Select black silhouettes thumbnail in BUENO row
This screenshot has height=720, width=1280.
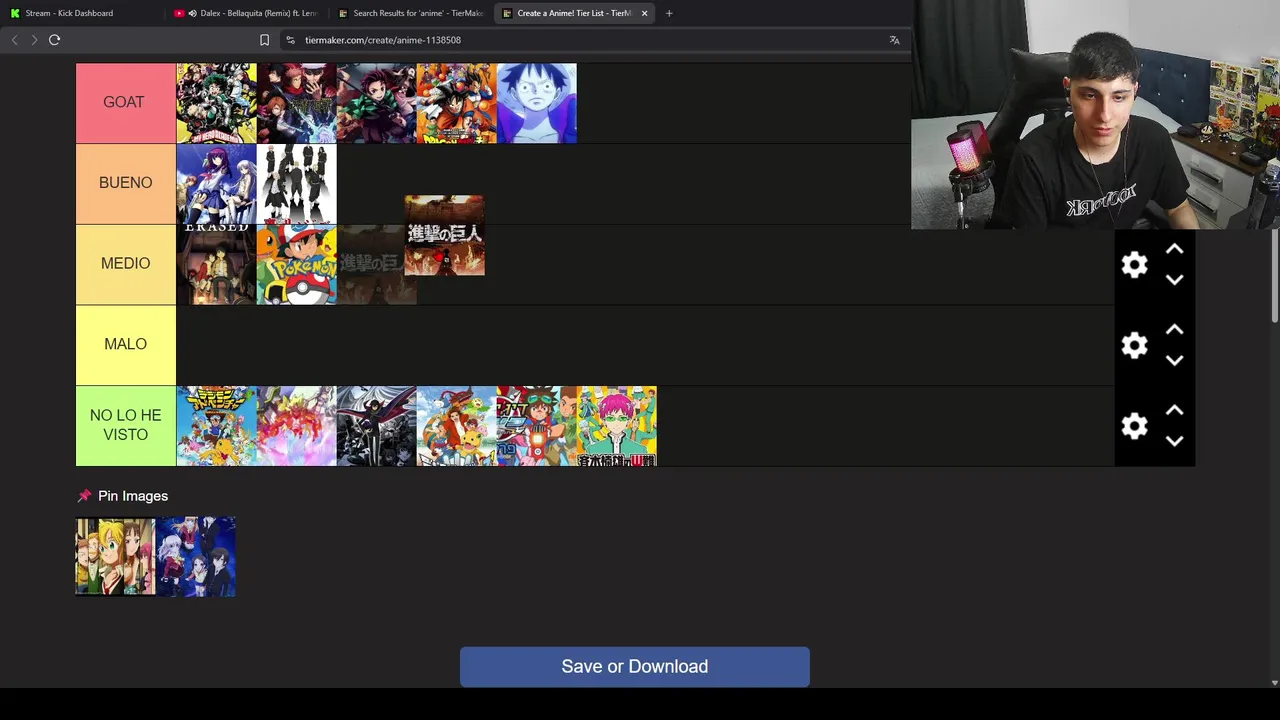pyautogui.click(x=297, y=184)
